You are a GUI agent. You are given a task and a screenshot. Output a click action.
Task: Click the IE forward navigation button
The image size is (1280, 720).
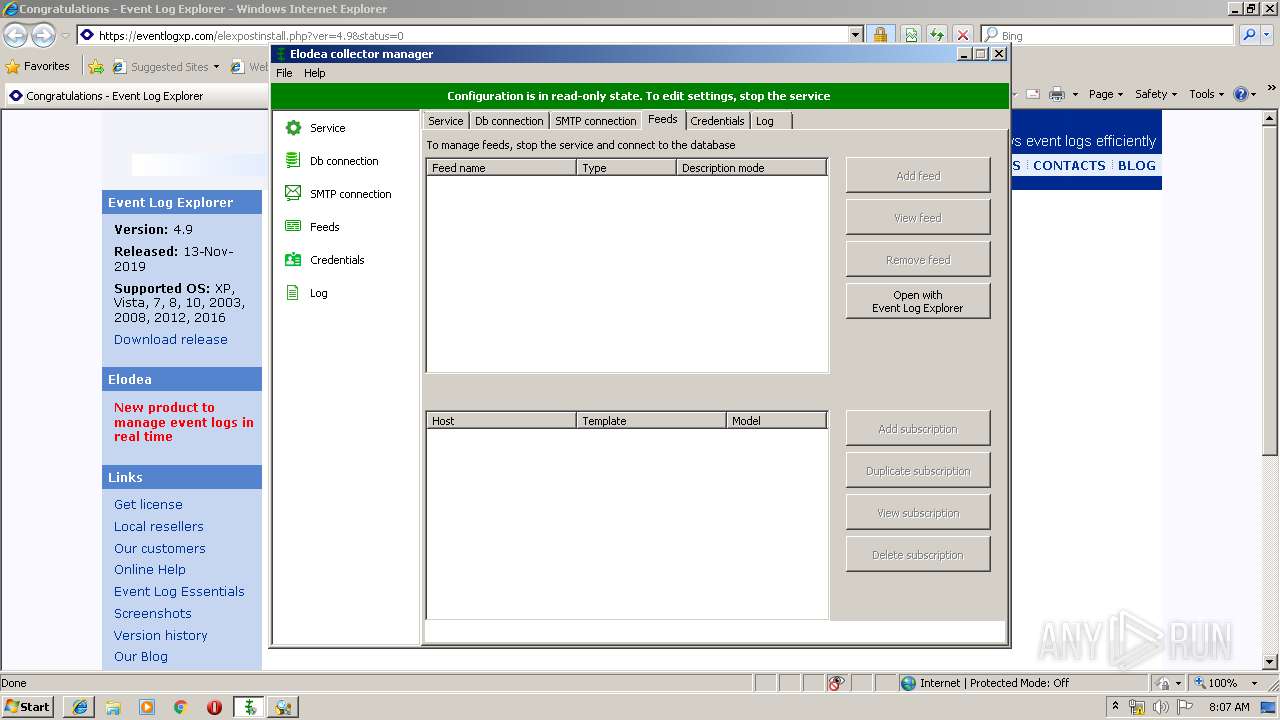pos(43,35)
